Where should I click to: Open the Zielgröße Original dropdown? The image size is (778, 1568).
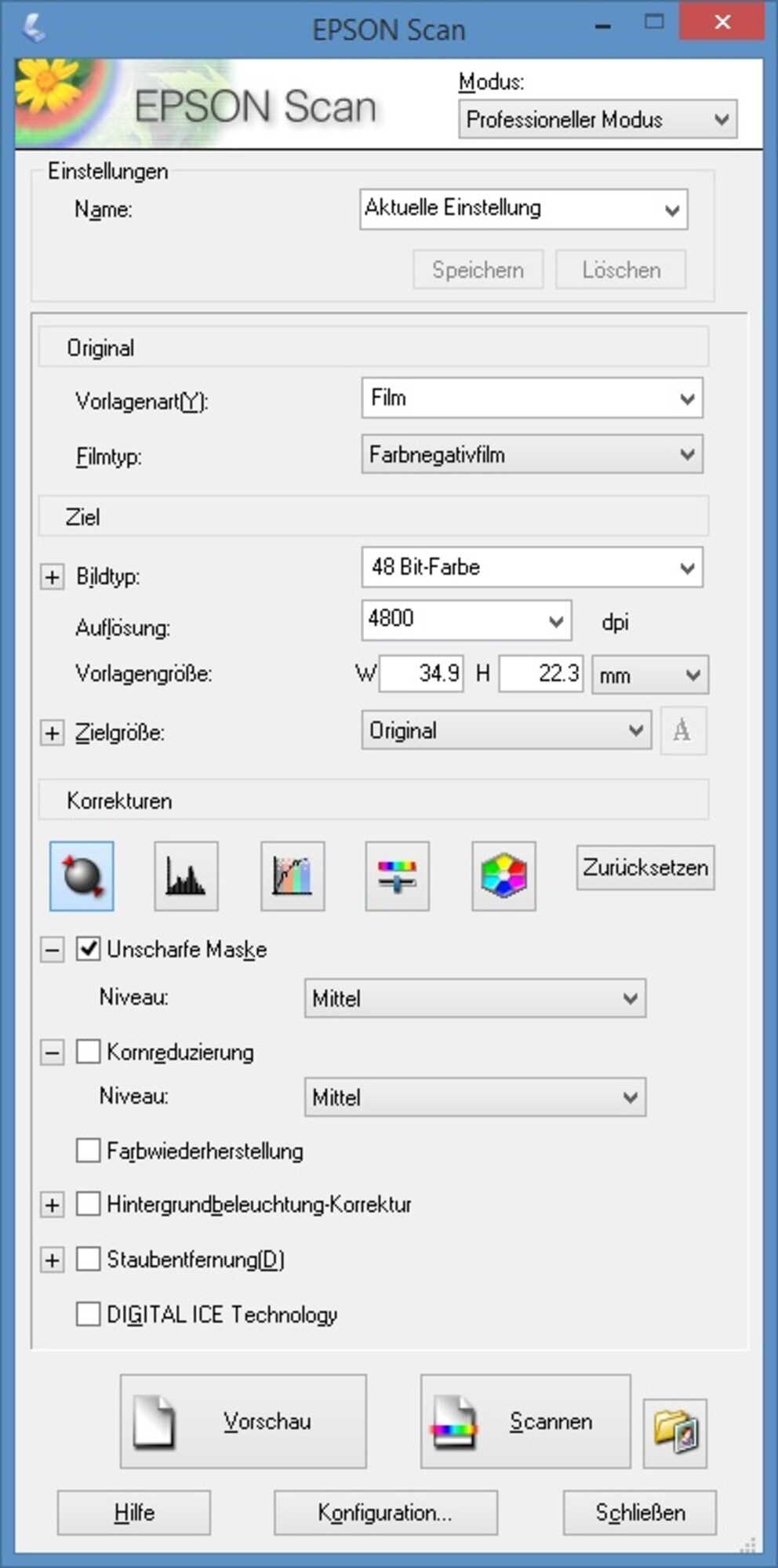tap(506, 730)
